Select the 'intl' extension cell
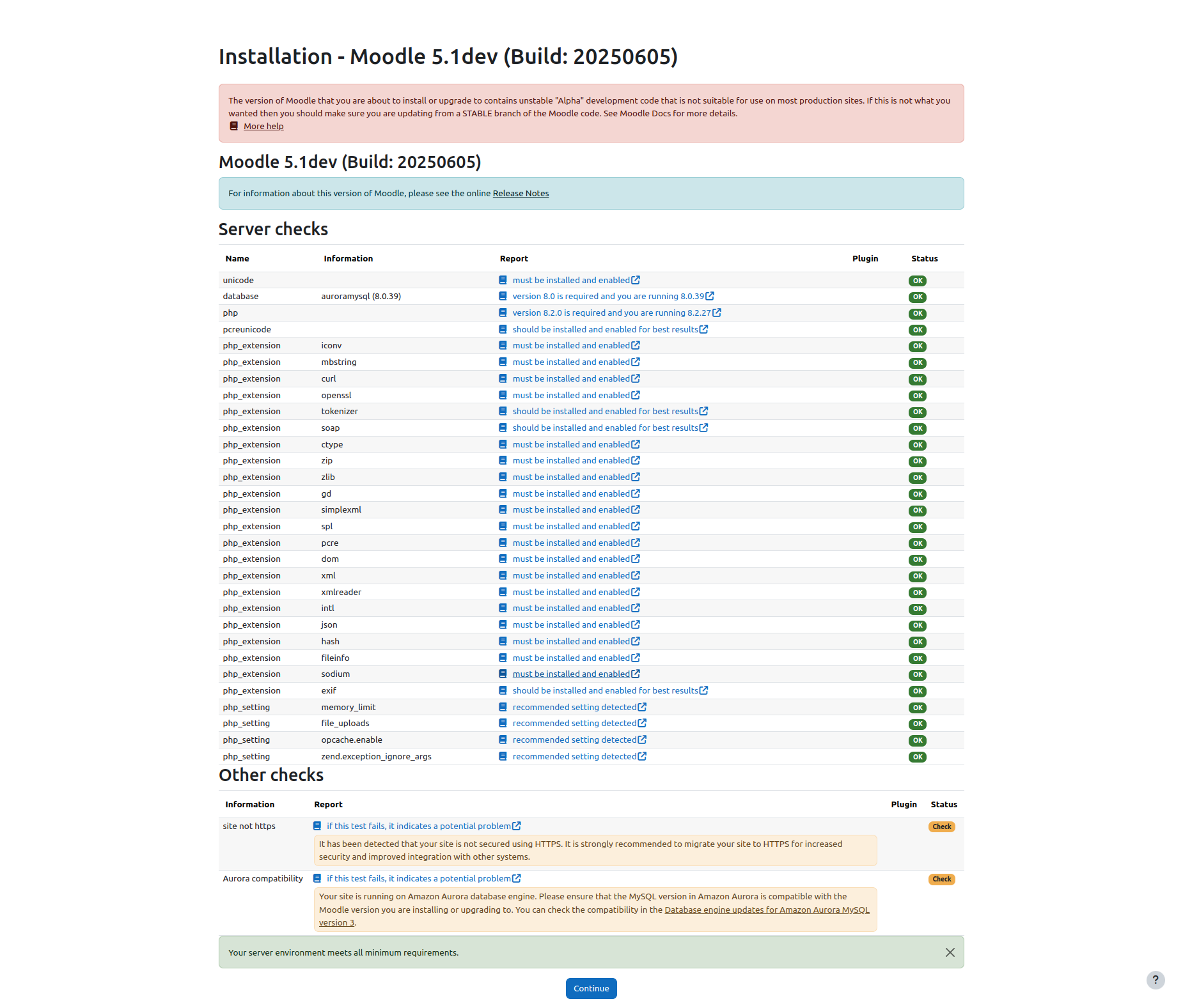This screenshot has width=1183, height=1008. [x=327, y=608]
